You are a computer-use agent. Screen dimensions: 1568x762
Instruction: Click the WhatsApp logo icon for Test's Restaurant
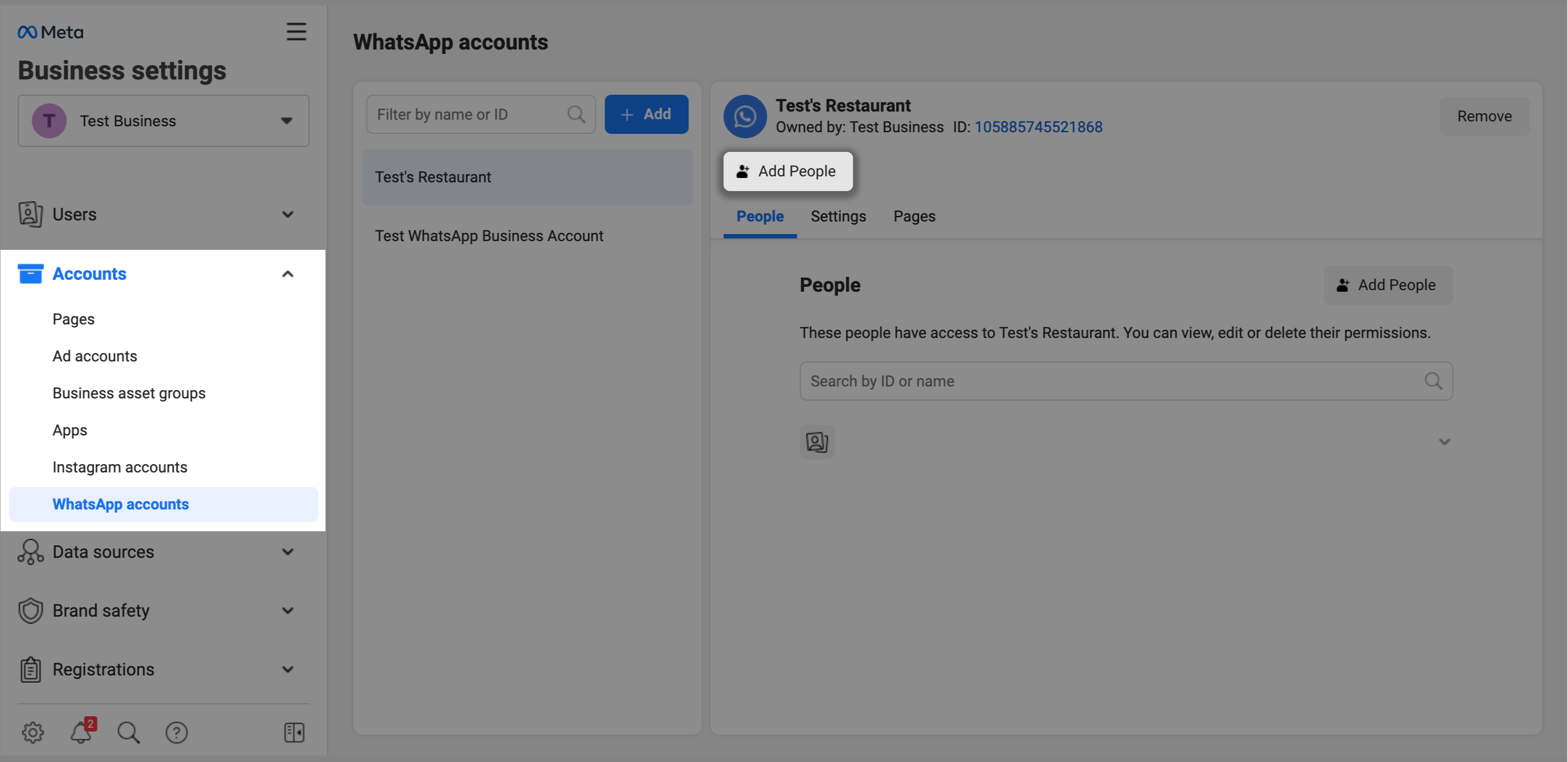pos(745,116)
